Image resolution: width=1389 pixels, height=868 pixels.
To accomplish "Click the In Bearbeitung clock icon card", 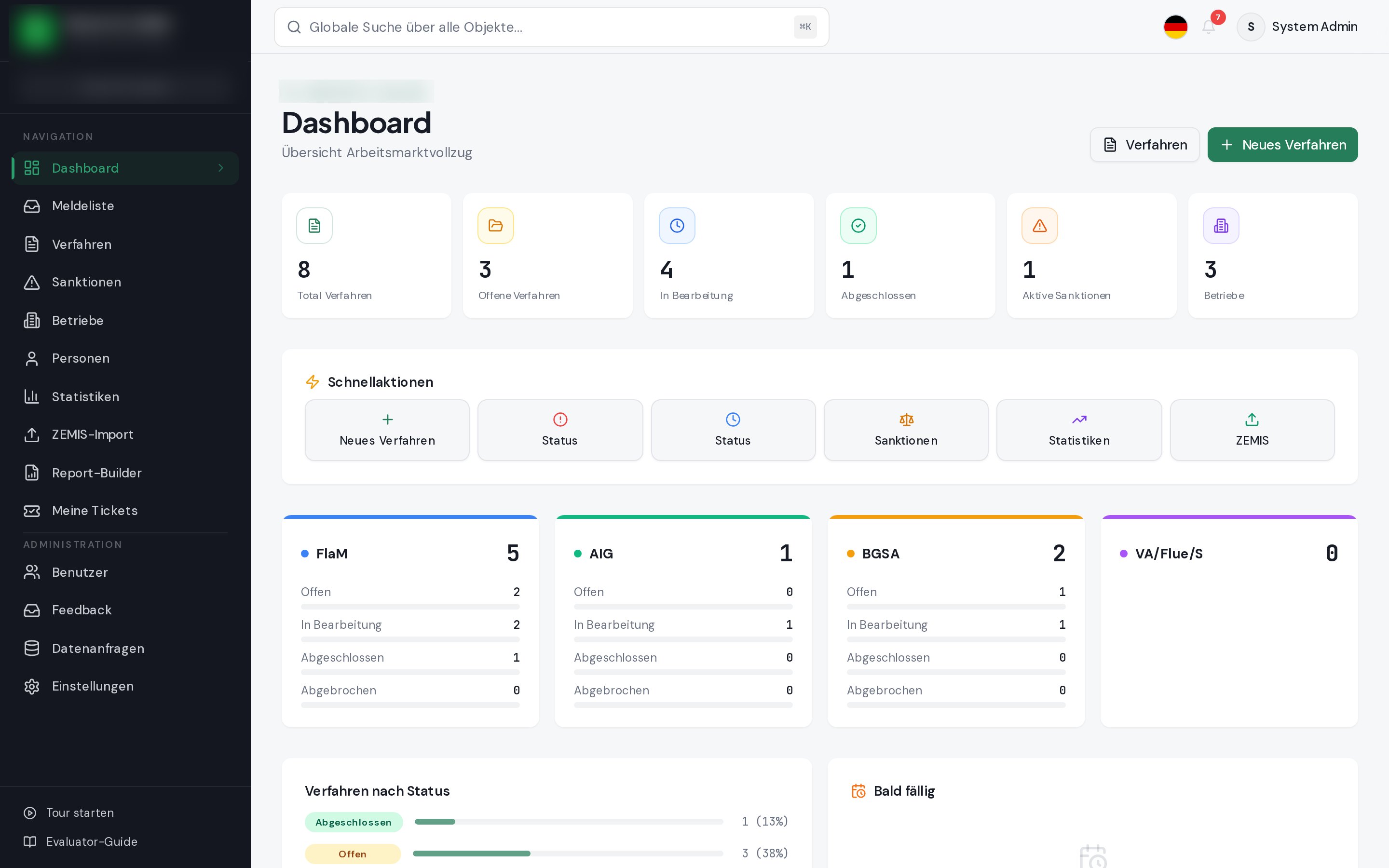I will click(677, 226).
